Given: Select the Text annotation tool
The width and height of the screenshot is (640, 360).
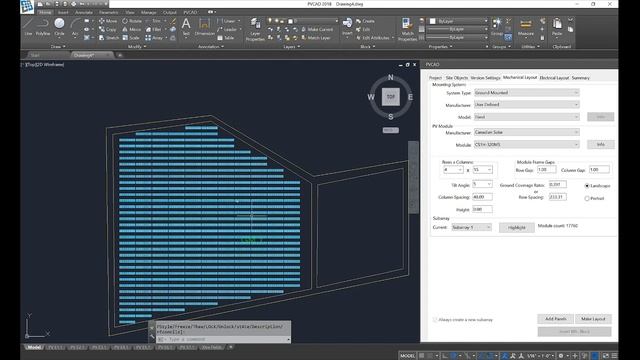Looking at the screenshot, I should pos(186,27).
